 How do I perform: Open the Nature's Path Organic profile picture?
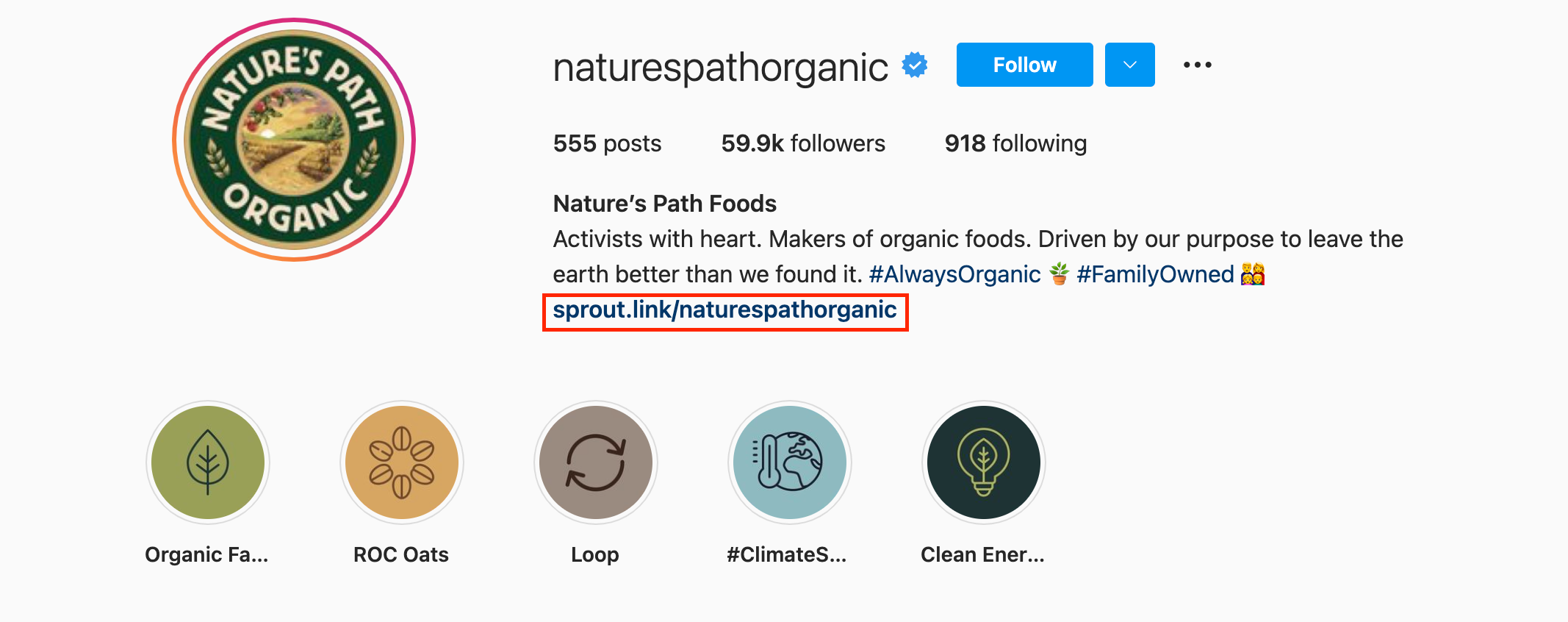[294, 140]
